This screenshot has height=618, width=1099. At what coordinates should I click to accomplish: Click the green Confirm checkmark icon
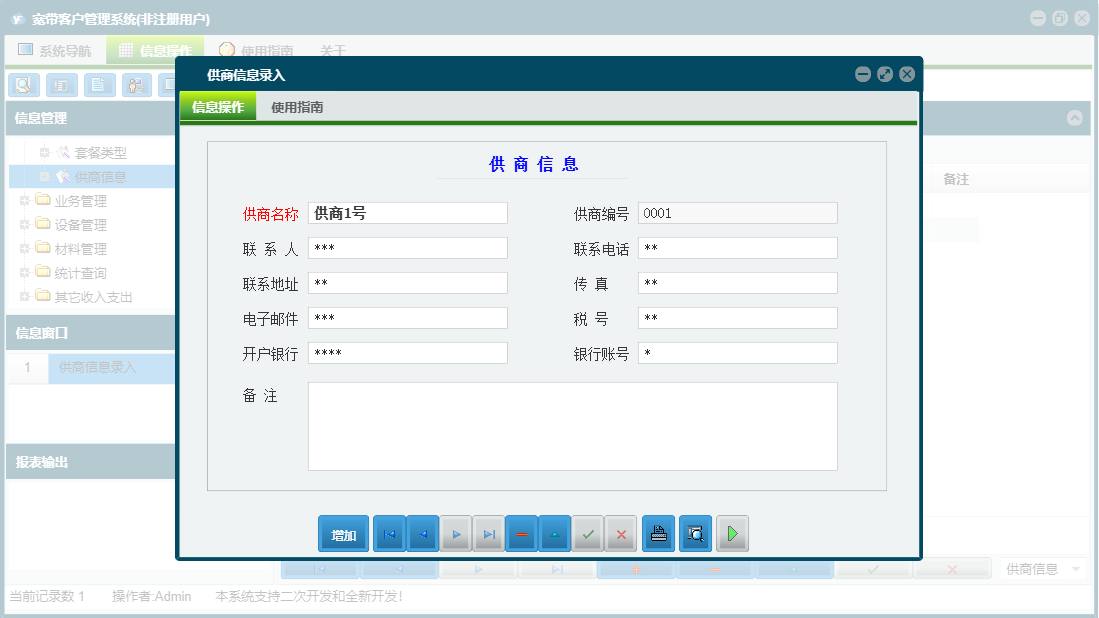coord(587,533)
